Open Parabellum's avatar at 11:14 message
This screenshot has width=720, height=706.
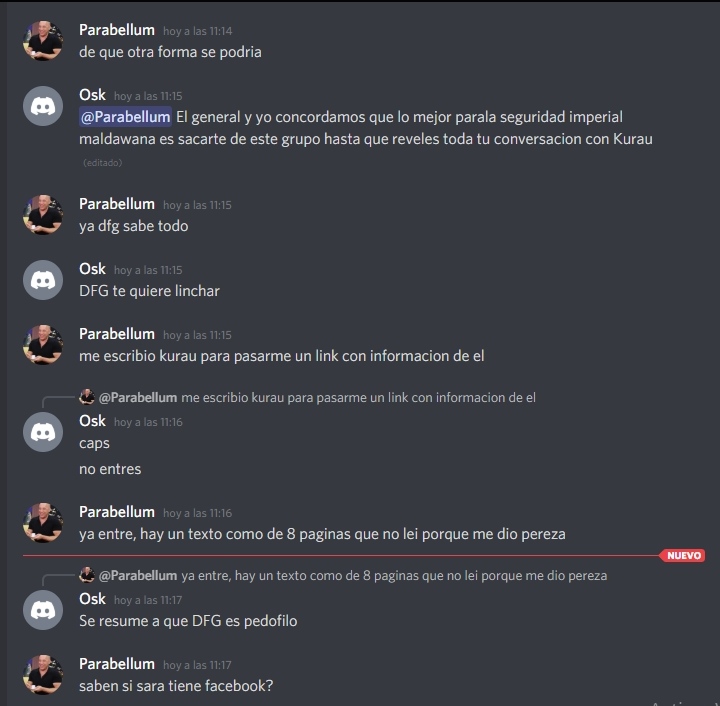(43, 41)
